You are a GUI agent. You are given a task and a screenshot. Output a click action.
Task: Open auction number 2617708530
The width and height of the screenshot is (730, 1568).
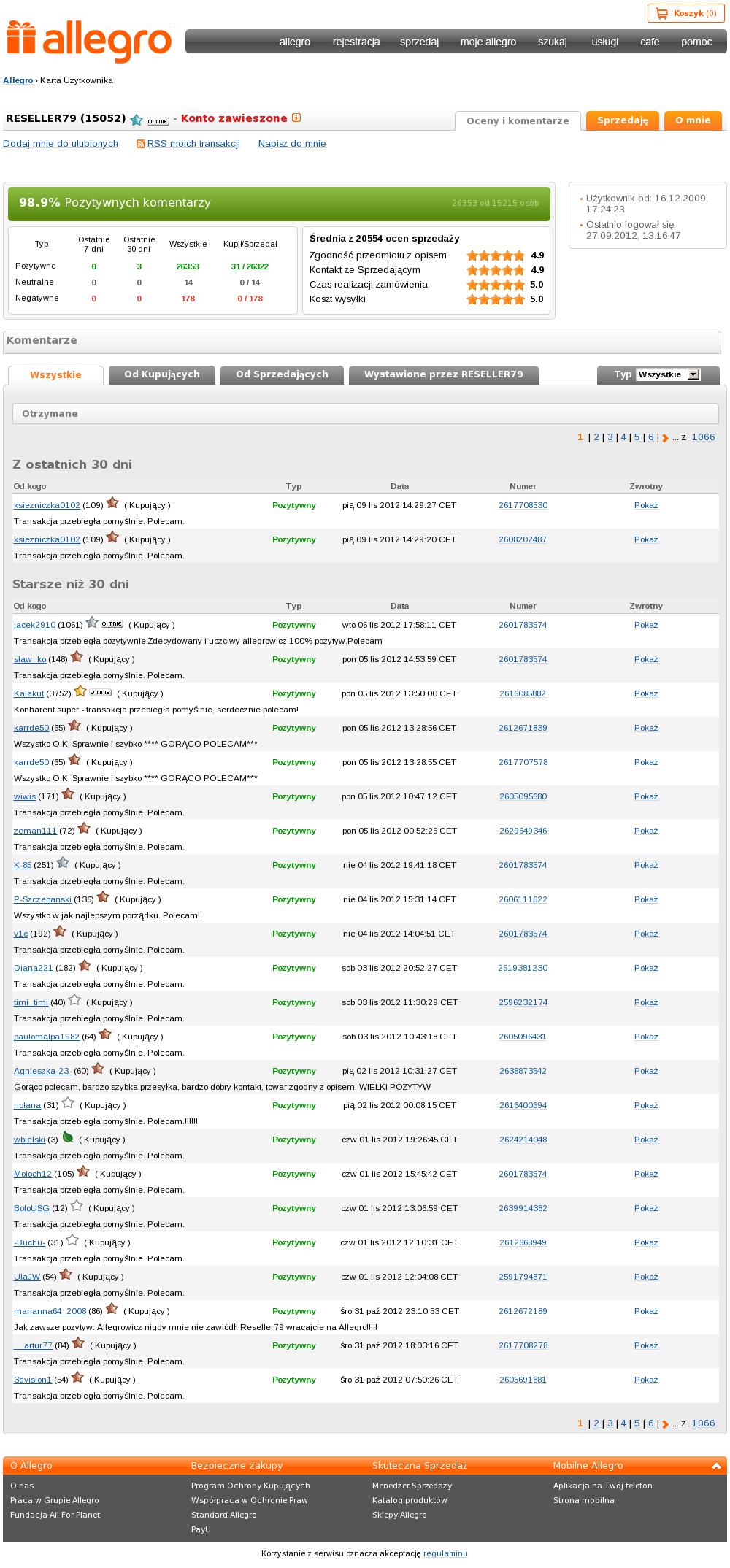tap(523, 505)
